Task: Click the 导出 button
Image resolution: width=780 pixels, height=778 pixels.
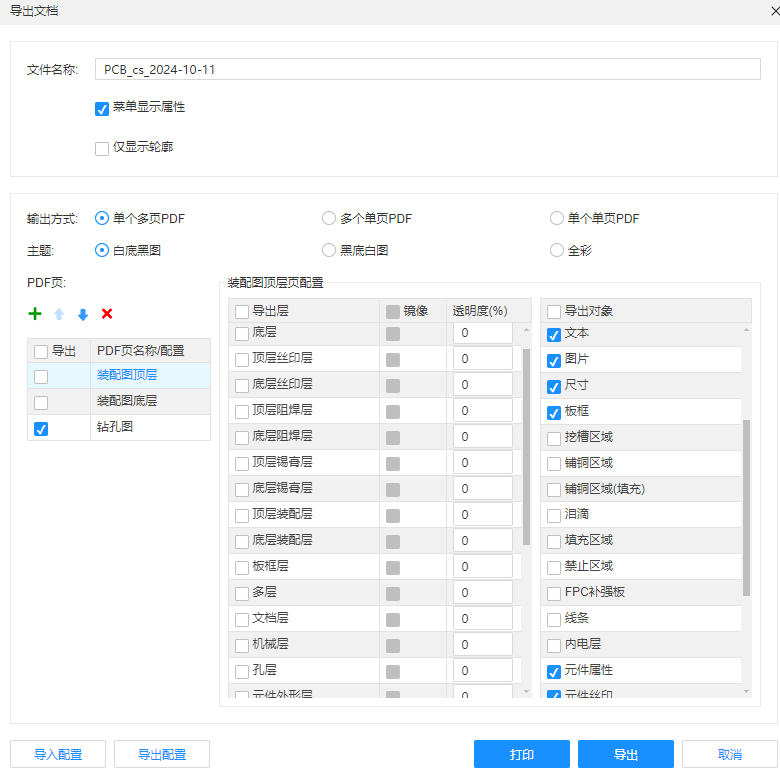Action: coord(626,754)
